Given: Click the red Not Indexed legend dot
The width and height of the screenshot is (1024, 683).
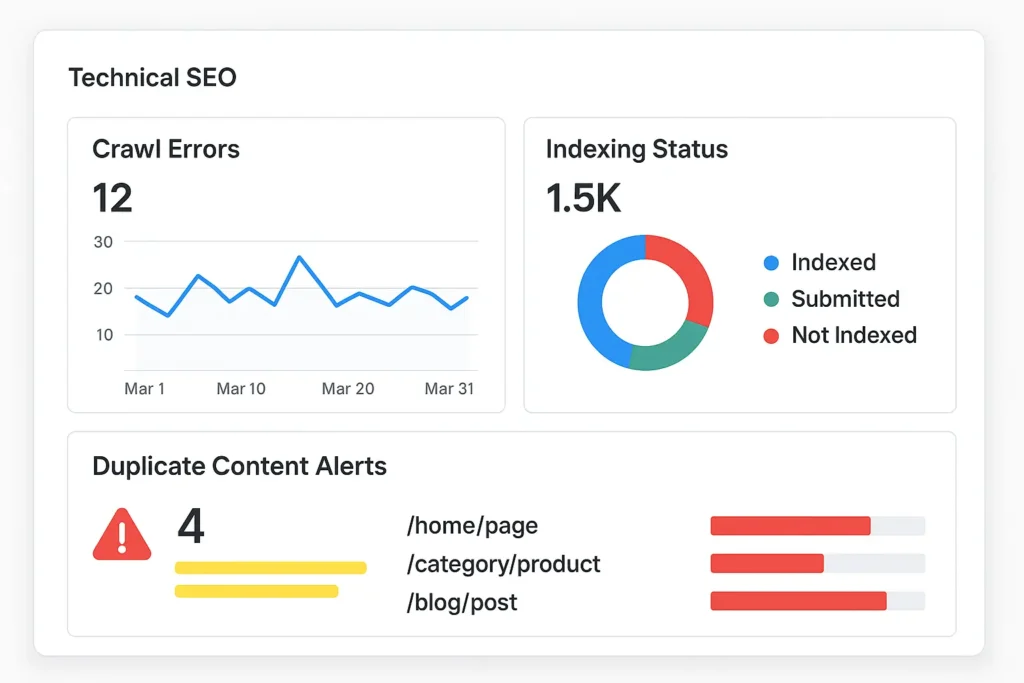Looking at the screenshot, I should coord(771,336).
